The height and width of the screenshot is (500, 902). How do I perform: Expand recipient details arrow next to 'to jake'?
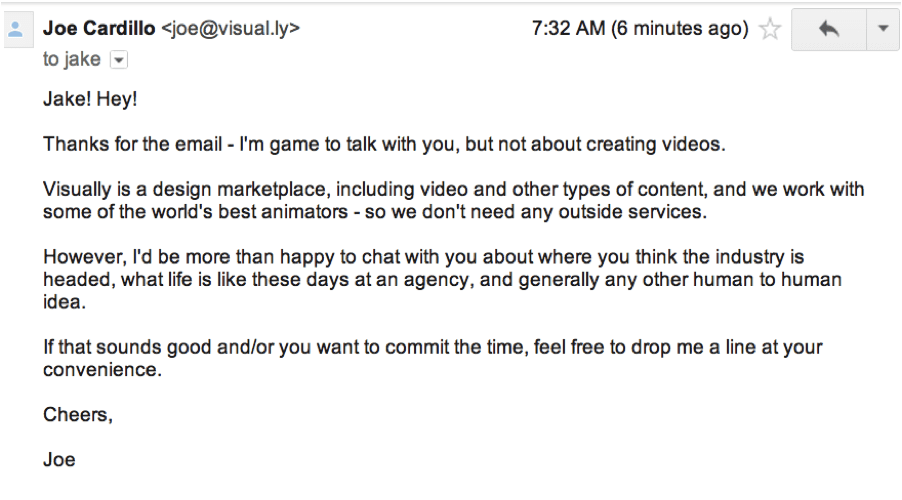point(119,60)
